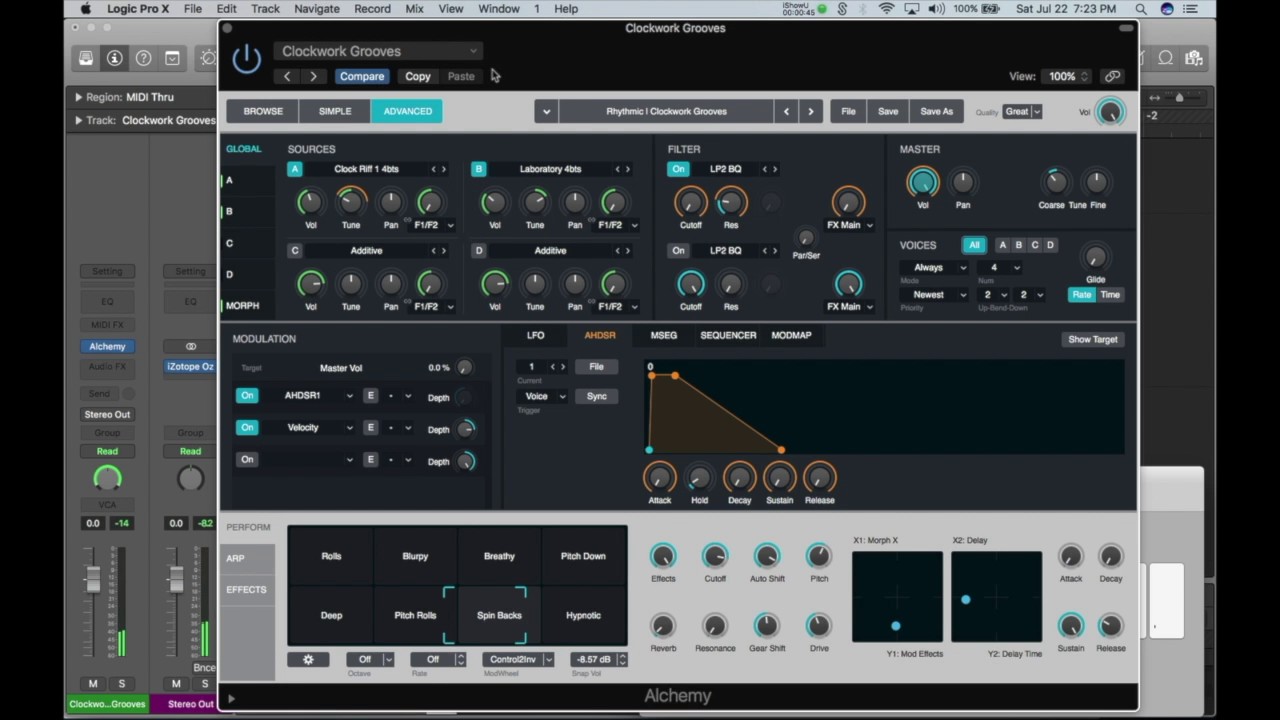Image resolution: width=1280 pixels, height=720 pixels.
Task: Adjust the Reverb performance knob
Action: point(663,625)
